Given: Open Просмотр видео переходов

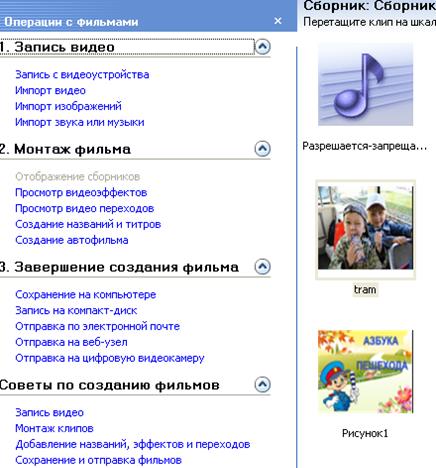Looking at the screenshot, I should 85,208.
